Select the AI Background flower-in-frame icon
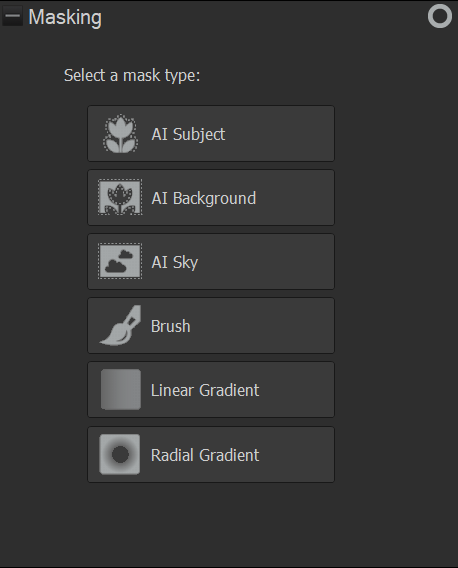458x568 pixels. pos(120,197)
